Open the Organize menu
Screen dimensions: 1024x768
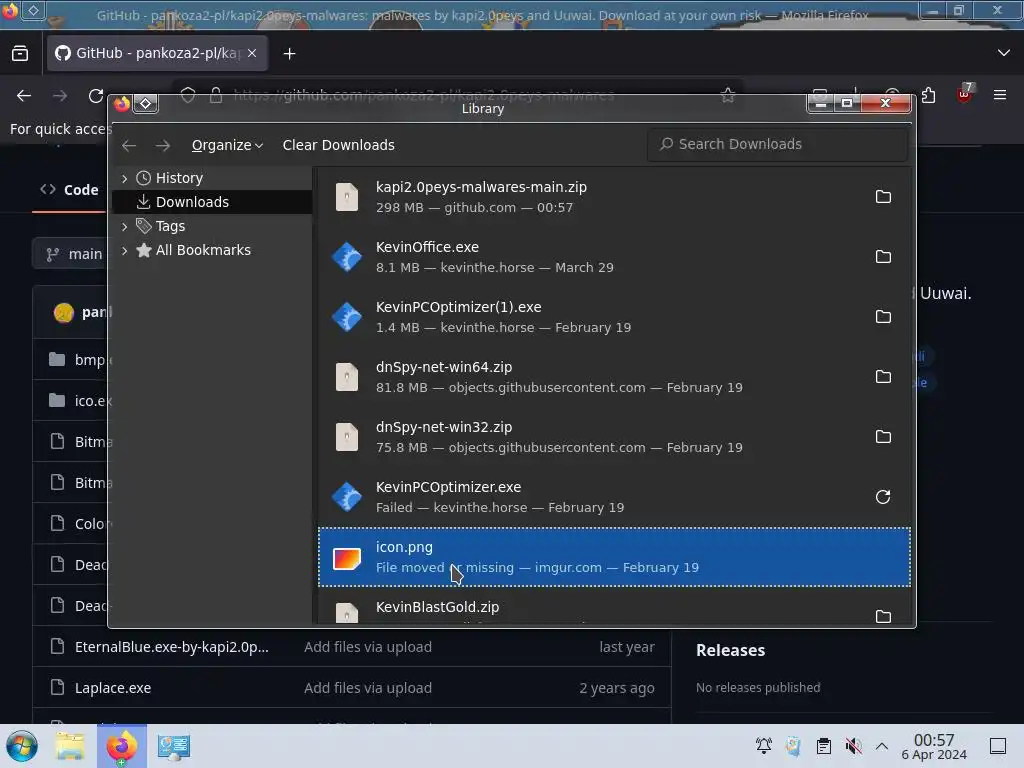coord(227,145)
